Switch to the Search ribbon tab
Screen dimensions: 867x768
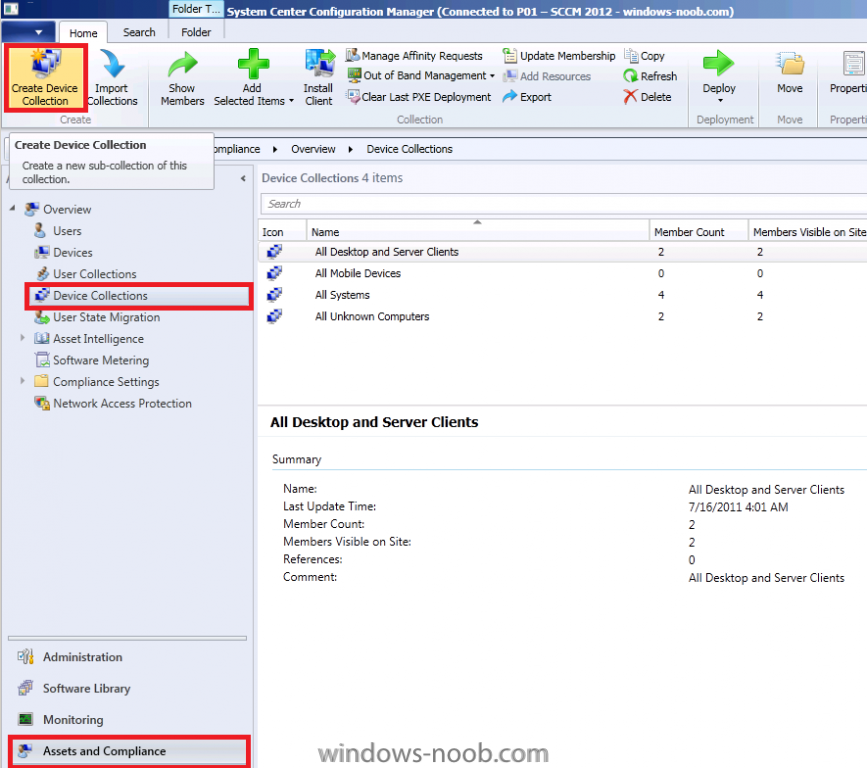click(139, 32)
